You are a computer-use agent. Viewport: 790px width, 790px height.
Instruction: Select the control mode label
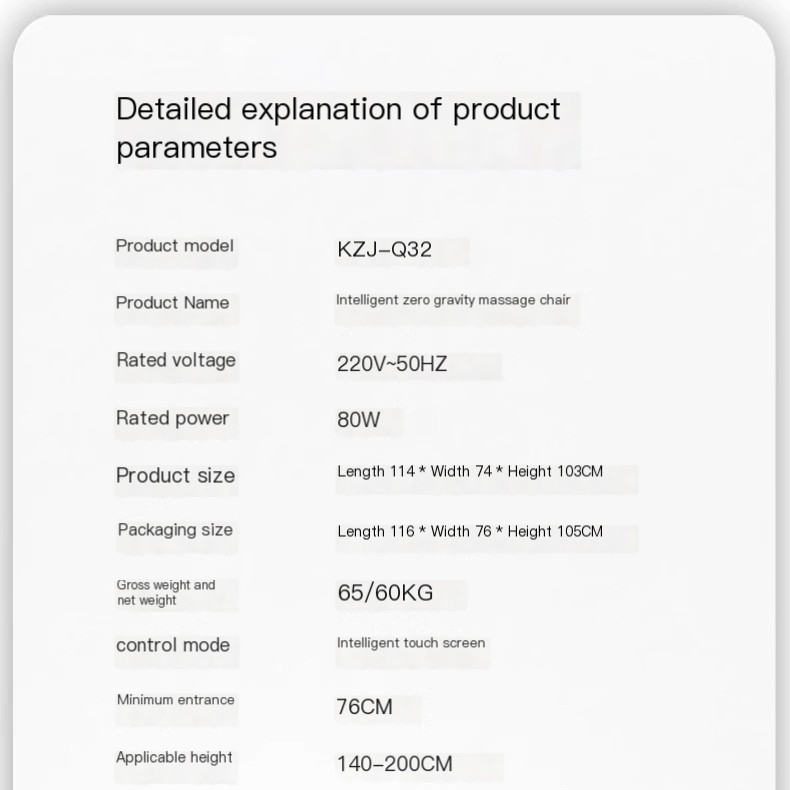[x=173, y=645]
